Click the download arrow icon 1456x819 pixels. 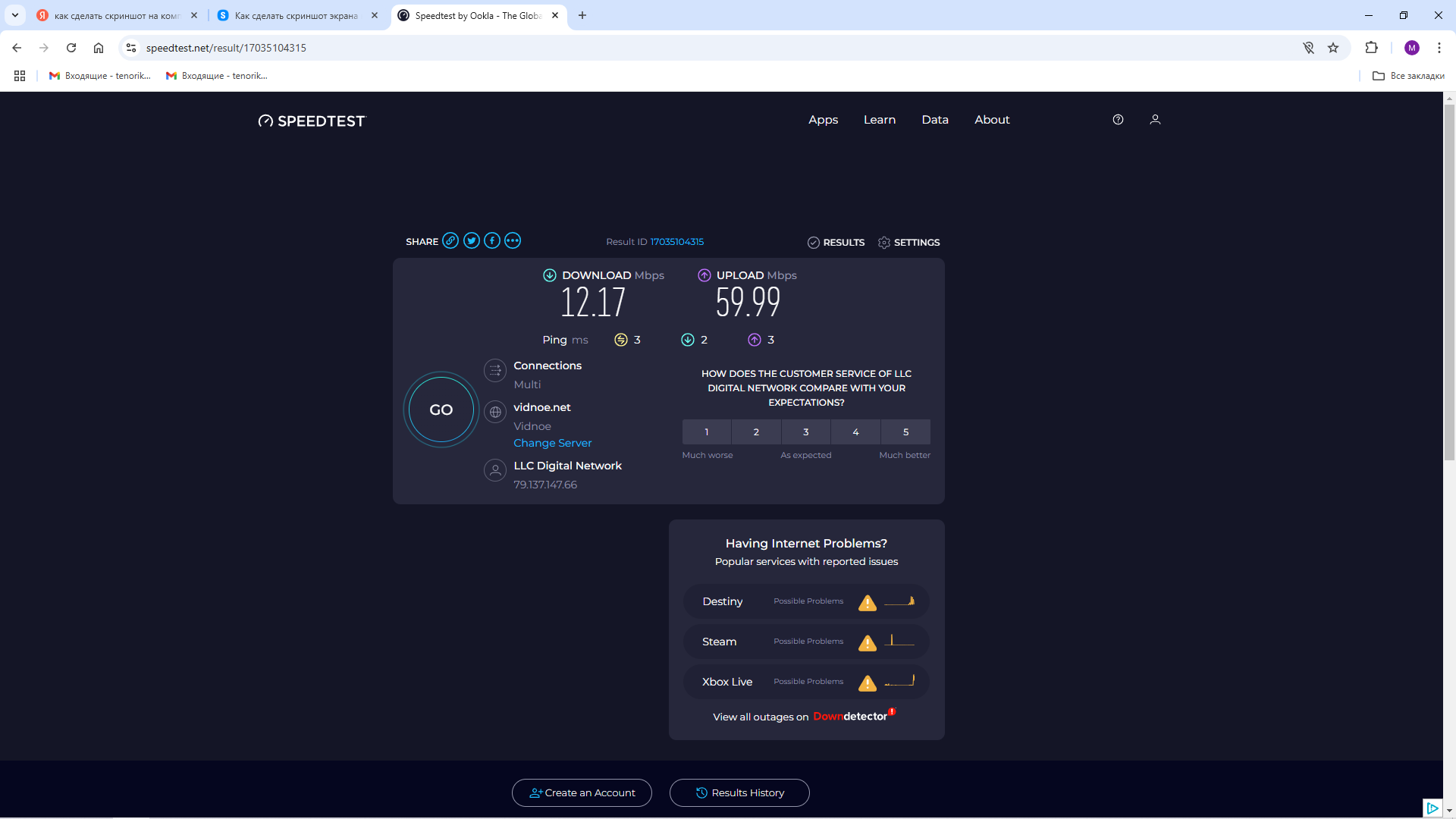[550, 275]
